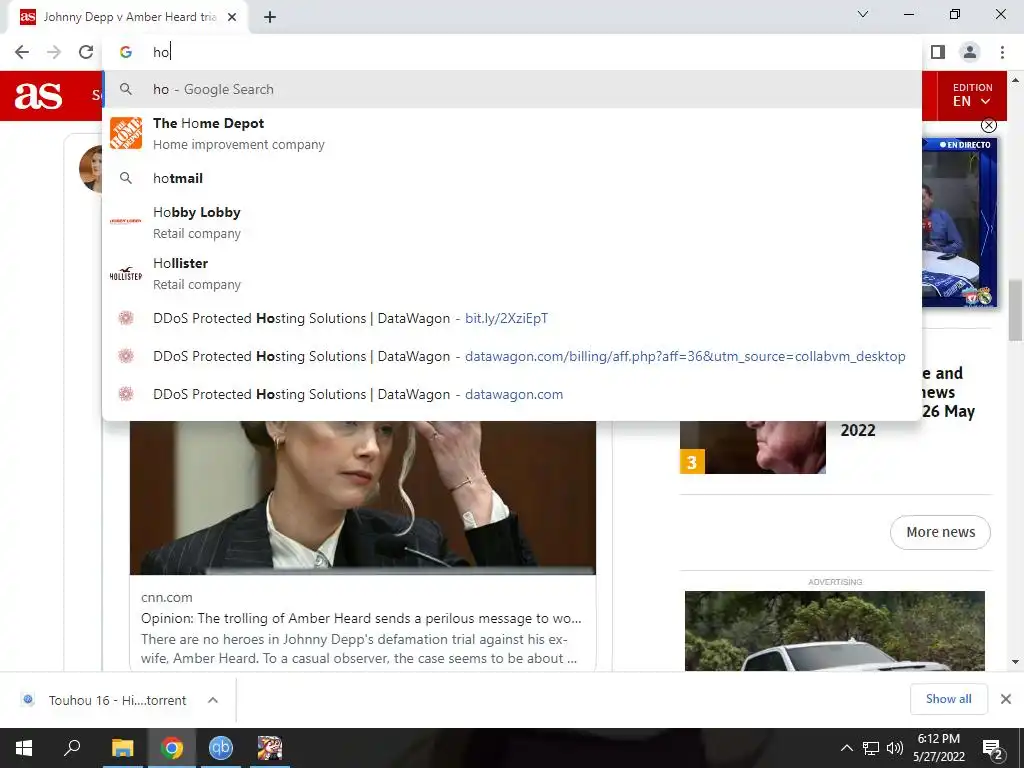This screenshot has height=768, width=1024.
Task: Select 'ho - Google Search' suggestion
Action: (x=512, y=89)
